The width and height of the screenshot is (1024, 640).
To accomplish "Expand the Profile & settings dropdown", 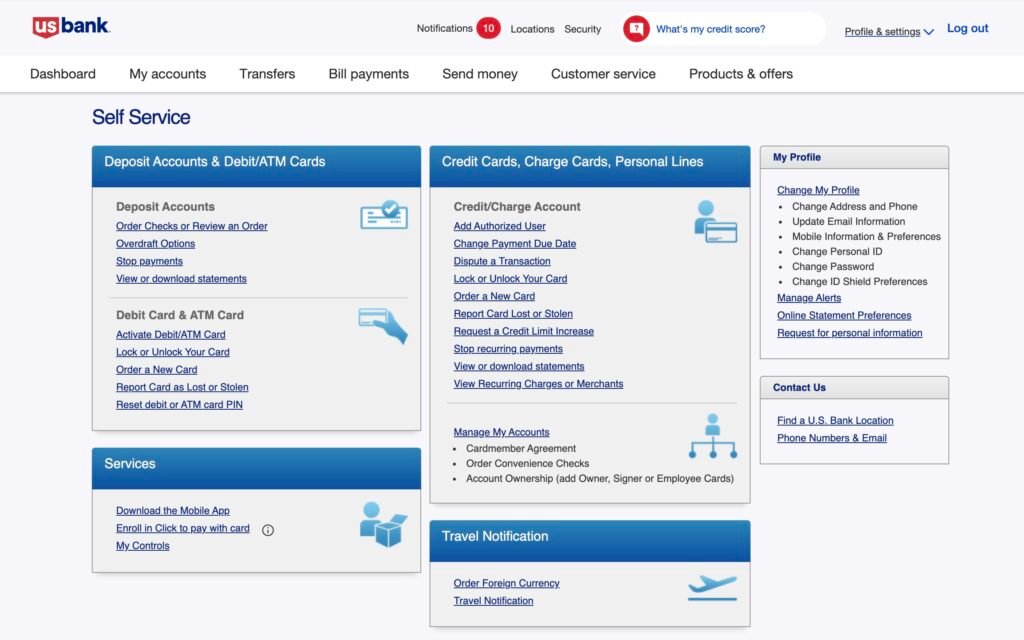I will point(888,31).
